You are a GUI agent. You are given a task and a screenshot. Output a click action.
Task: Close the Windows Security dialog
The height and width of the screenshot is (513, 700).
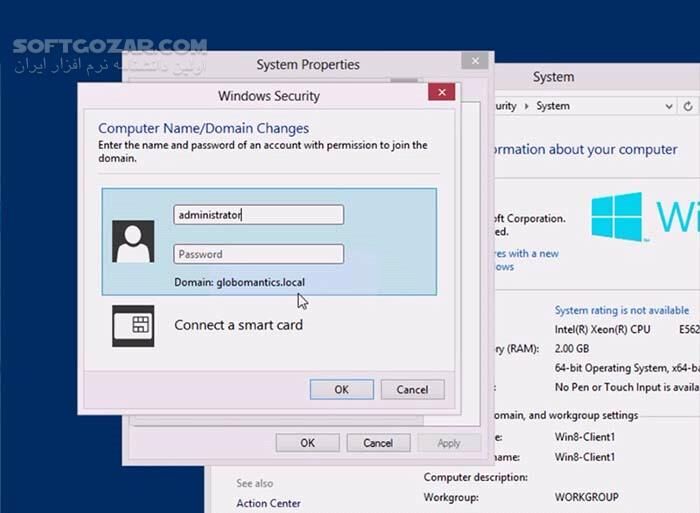click(x=442, y=92)
